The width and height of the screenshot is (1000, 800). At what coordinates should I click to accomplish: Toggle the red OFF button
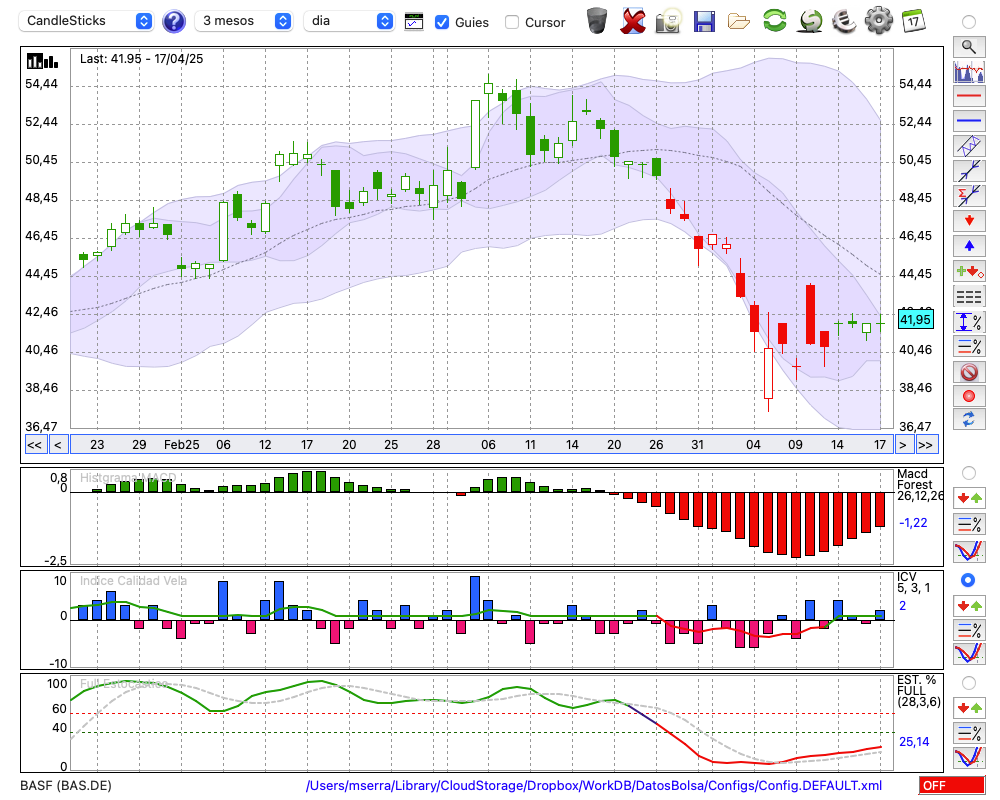pos(952,785)
